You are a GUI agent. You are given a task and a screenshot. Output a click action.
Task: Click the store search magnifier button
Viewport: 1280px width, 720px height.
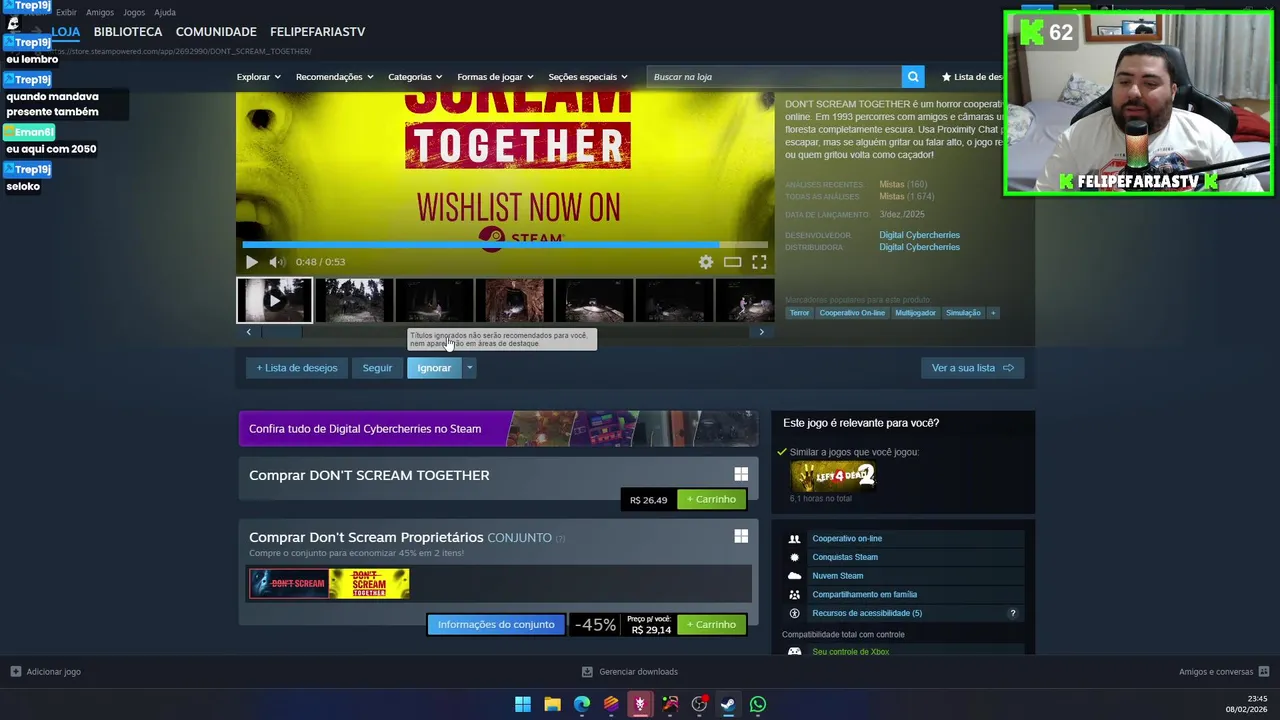tap(913, 77)
